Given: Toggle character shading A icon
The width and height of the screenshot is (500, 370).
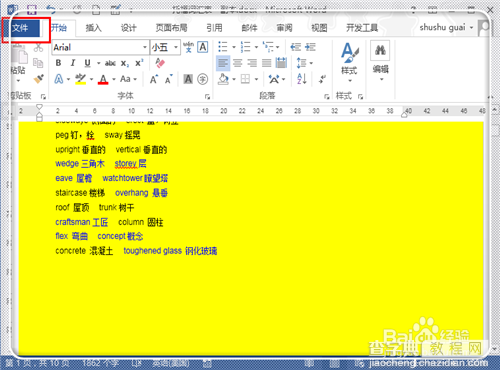Looking at the screenshot, I should (188, 79).
